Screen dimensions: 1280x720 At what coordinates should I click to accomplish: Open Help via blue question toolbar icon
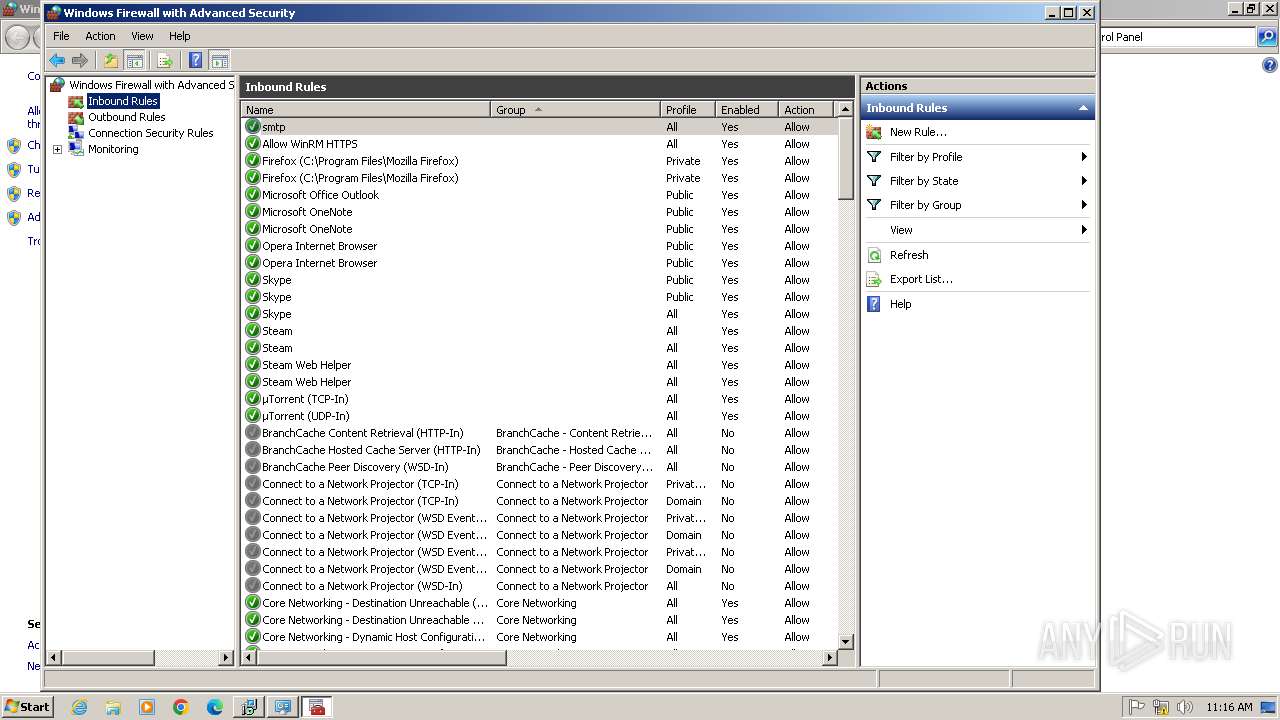point(195,61)
